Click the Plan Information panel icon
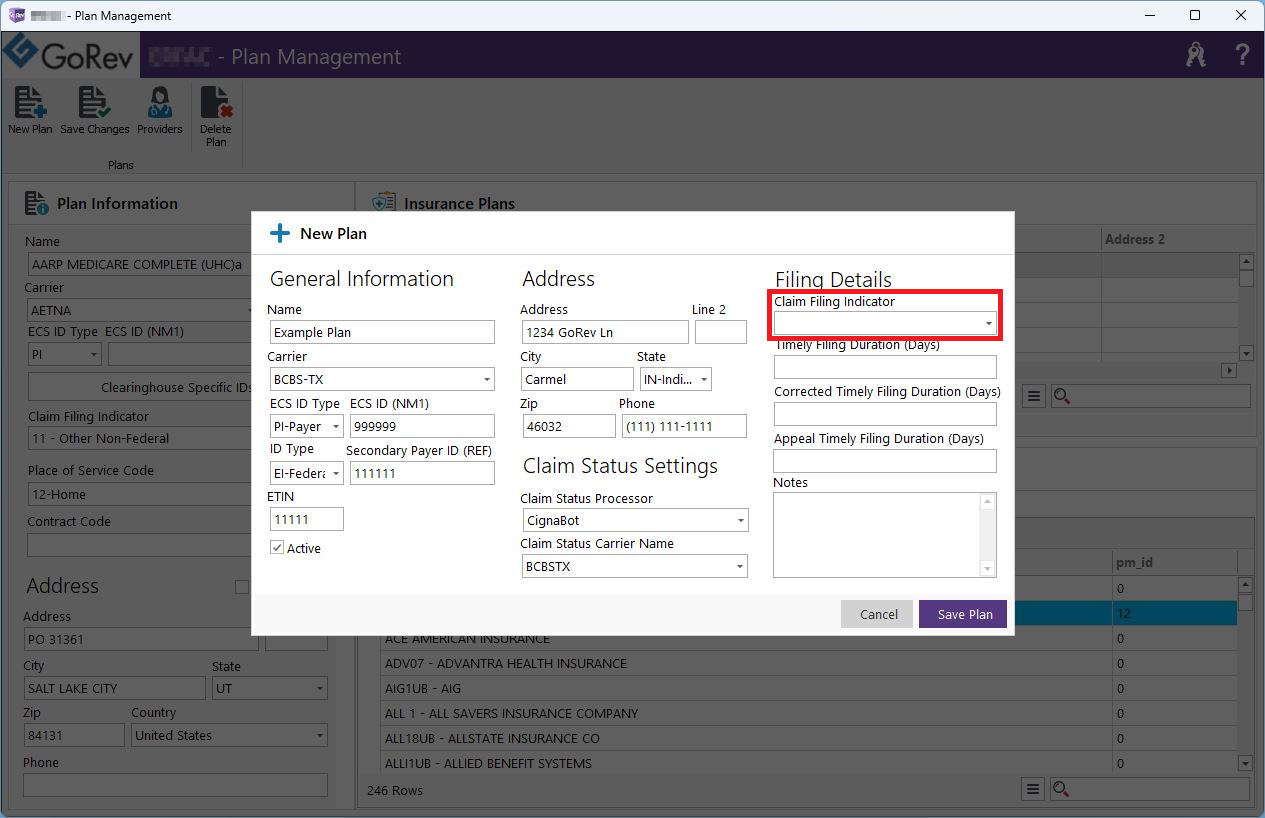This screenshot has height=818, width=1265. [x=37, y=204]
